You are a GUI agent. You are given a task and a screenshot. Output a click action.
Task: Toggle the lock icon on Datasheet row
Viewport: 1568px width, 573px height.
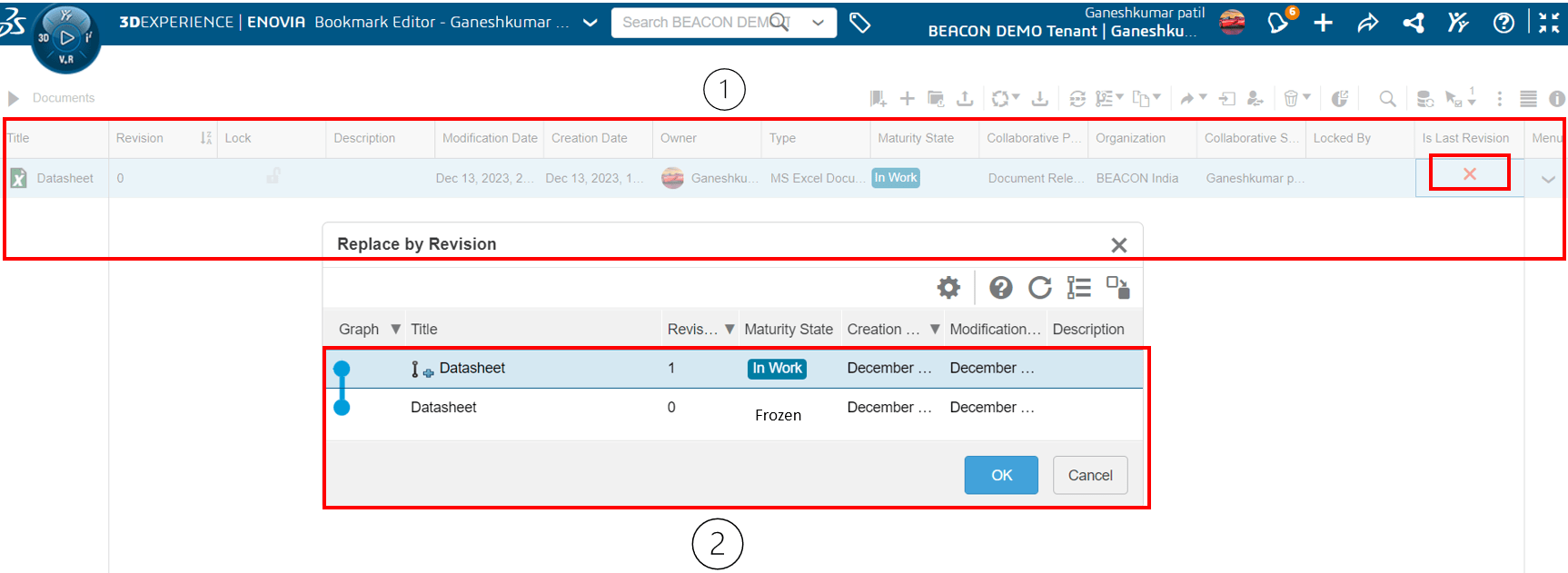tap(273, 176)
